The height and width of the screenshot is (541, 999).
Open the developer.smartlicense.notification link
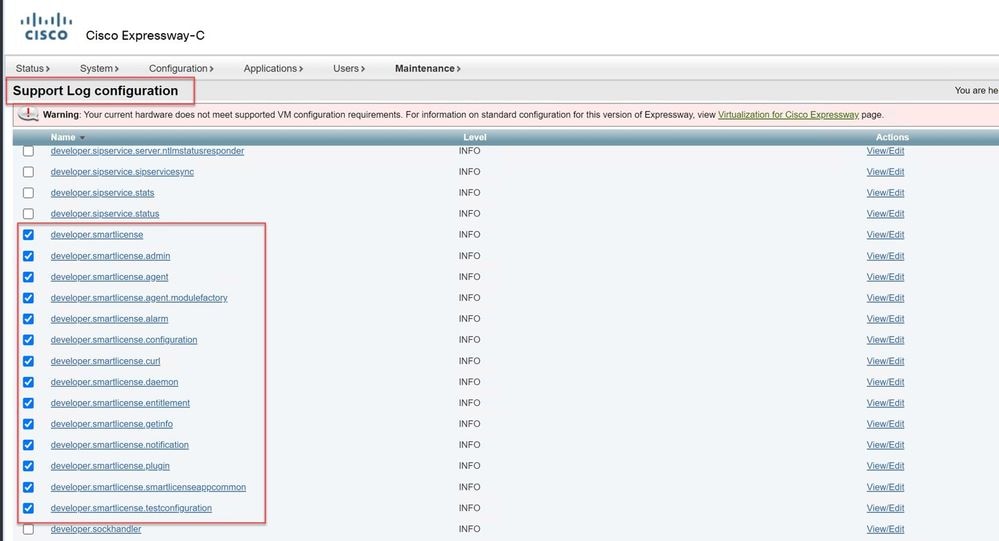coord(120,445)
